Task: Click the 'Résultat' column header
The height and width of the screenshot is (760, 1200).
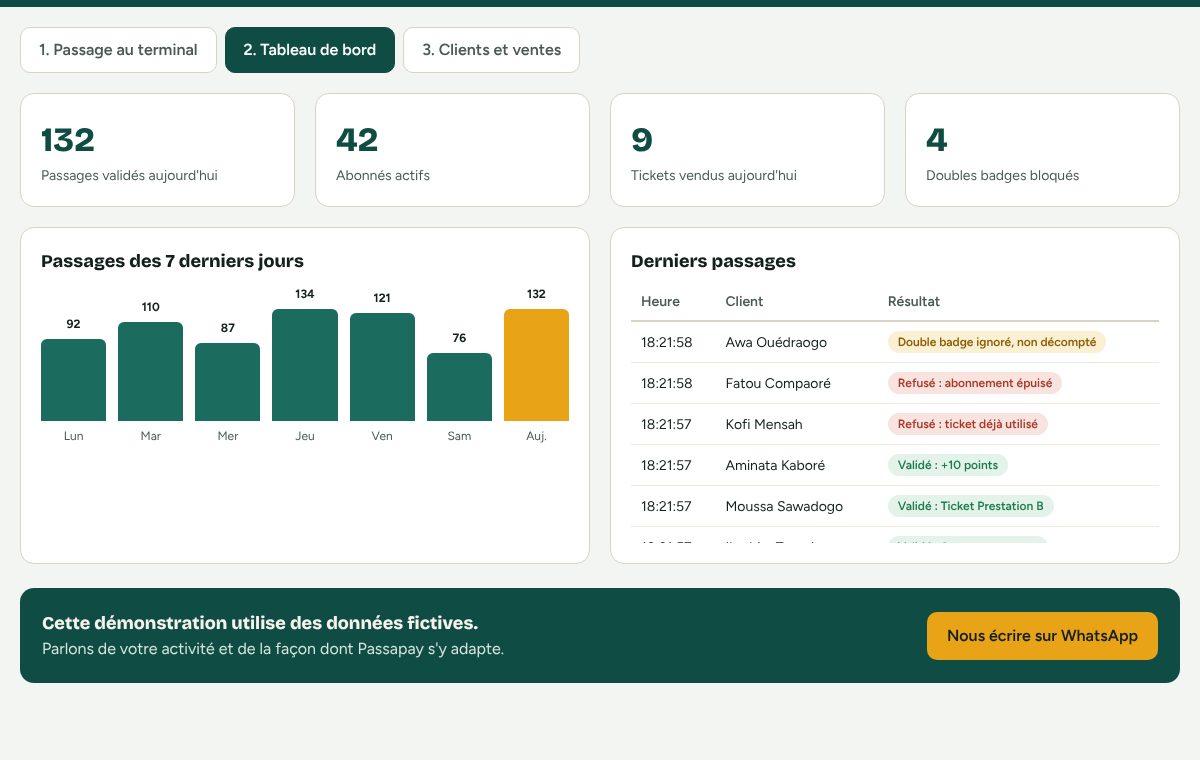Action: 914,301
